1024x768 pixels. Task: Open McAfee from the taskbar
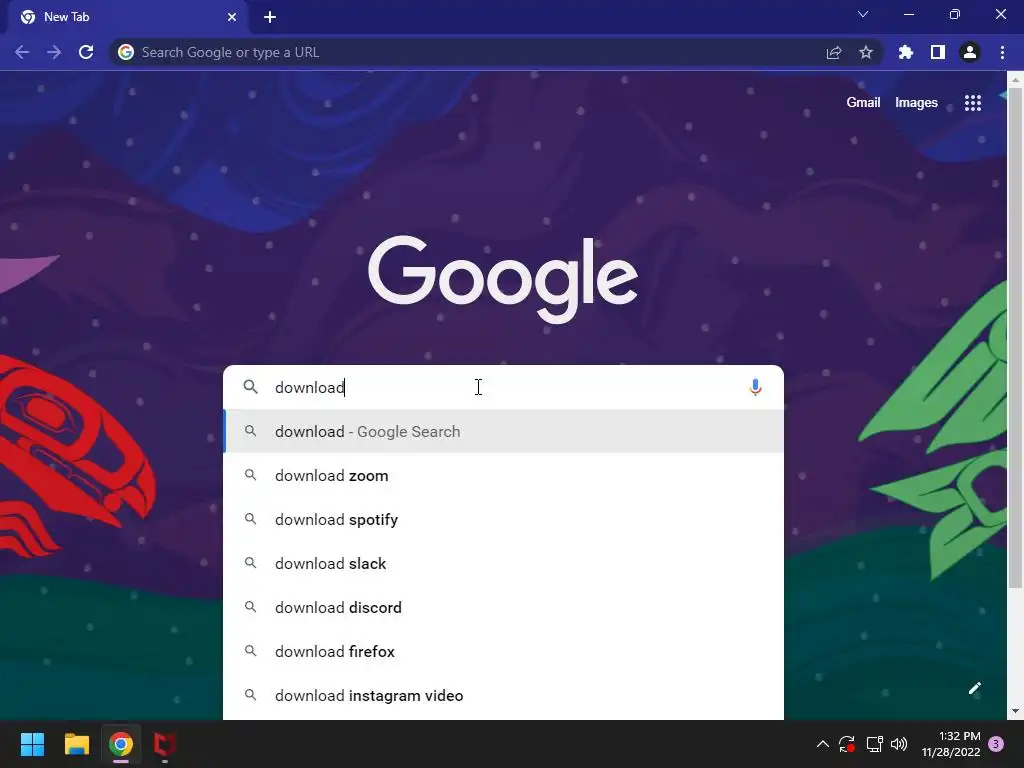coord(165,744)
